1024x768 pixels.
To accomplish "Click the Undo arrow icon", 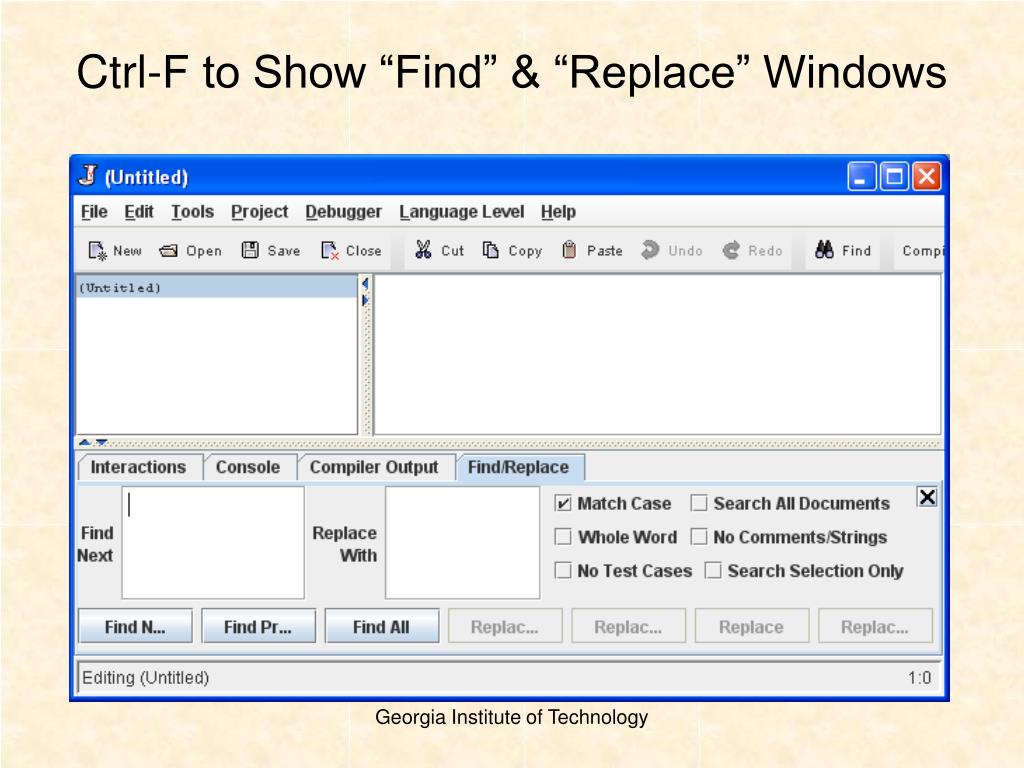I will click(650, 250).
